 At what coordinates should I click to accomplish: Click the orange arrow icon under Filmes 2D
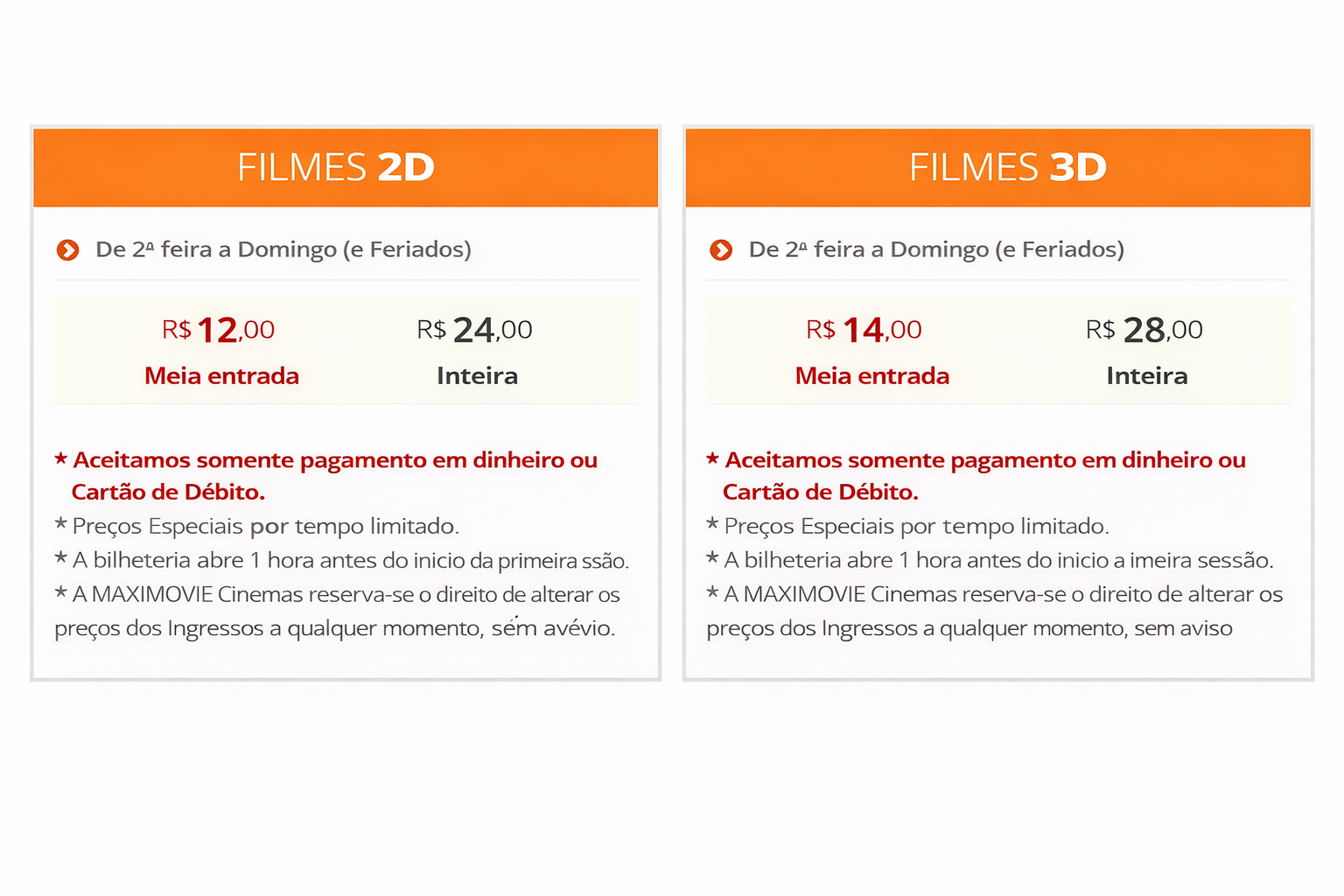67,250
